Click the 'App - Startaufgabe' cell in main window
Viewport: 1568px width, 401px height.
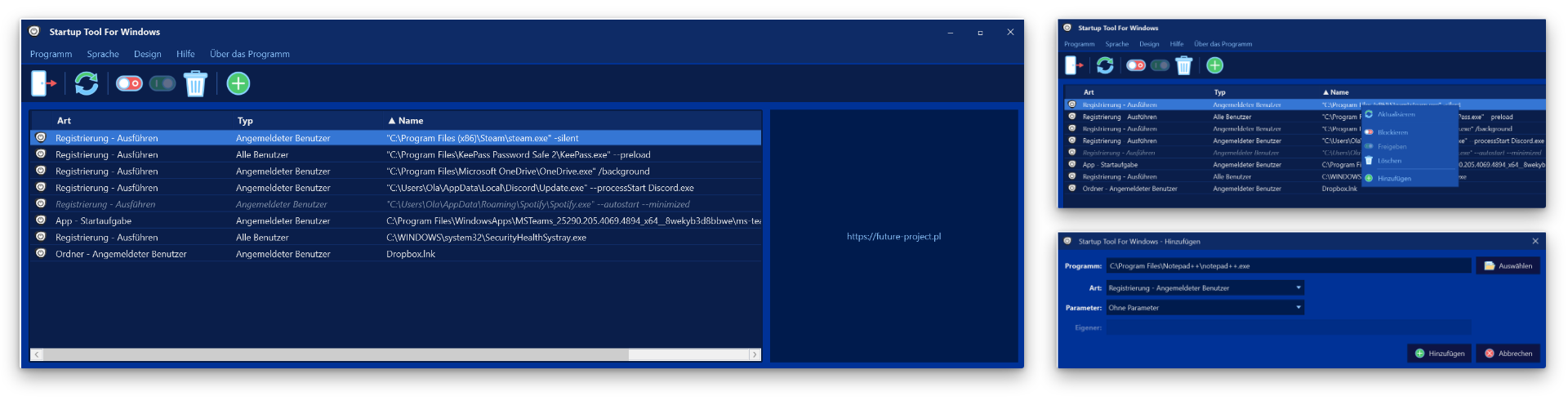pyautogui.click(x=93, y=221)
